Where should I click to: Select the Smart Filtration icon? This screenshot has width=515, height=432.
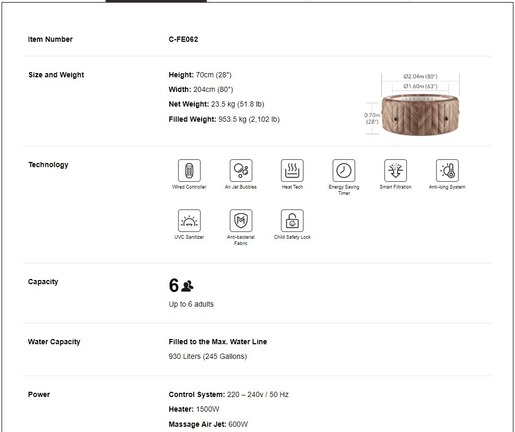click(x=395, y=170)
